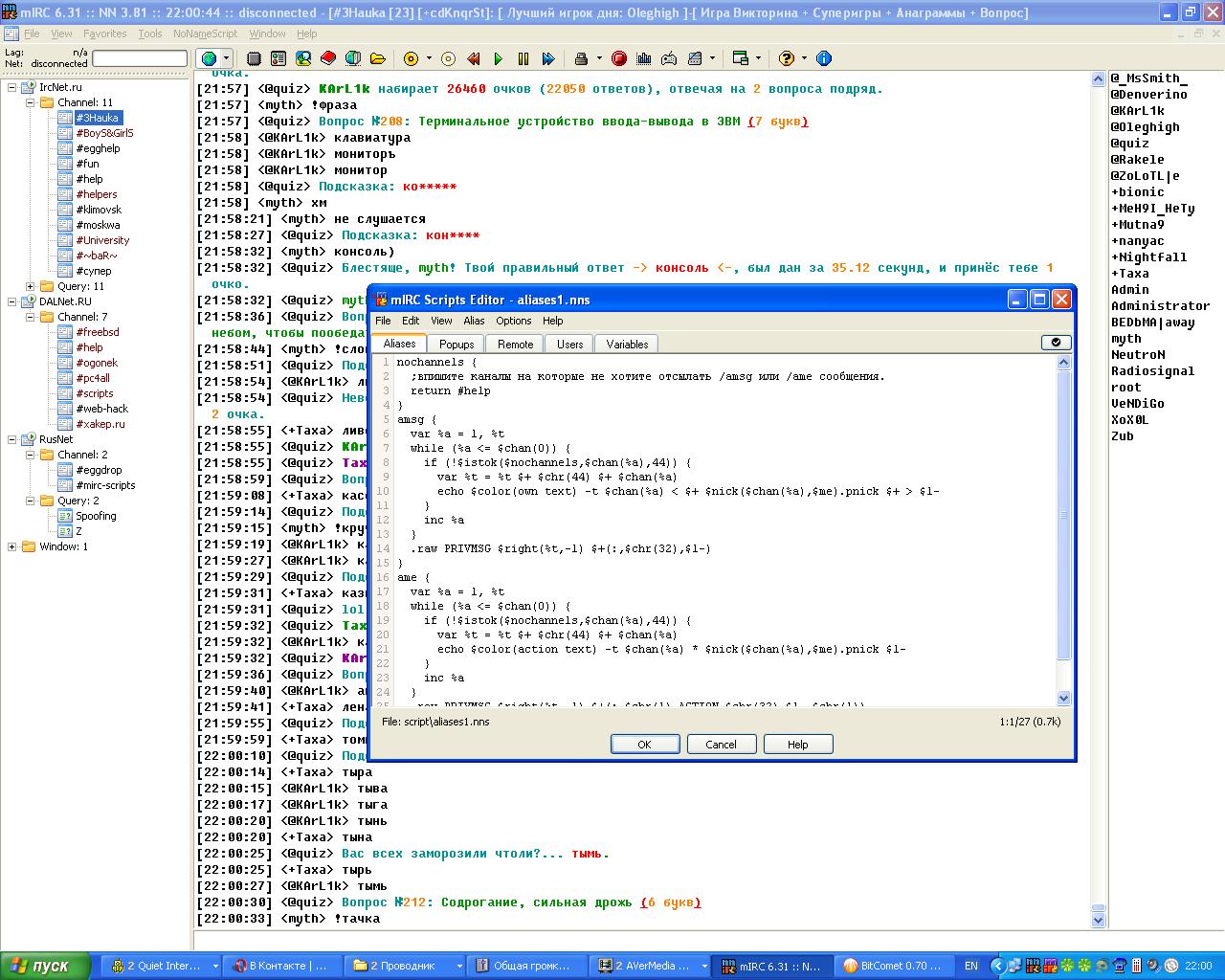Viewport: 1225px width, 980px height.
Task: Click the globe connect icon in toolbar
Action: click(x=209, y=58)
